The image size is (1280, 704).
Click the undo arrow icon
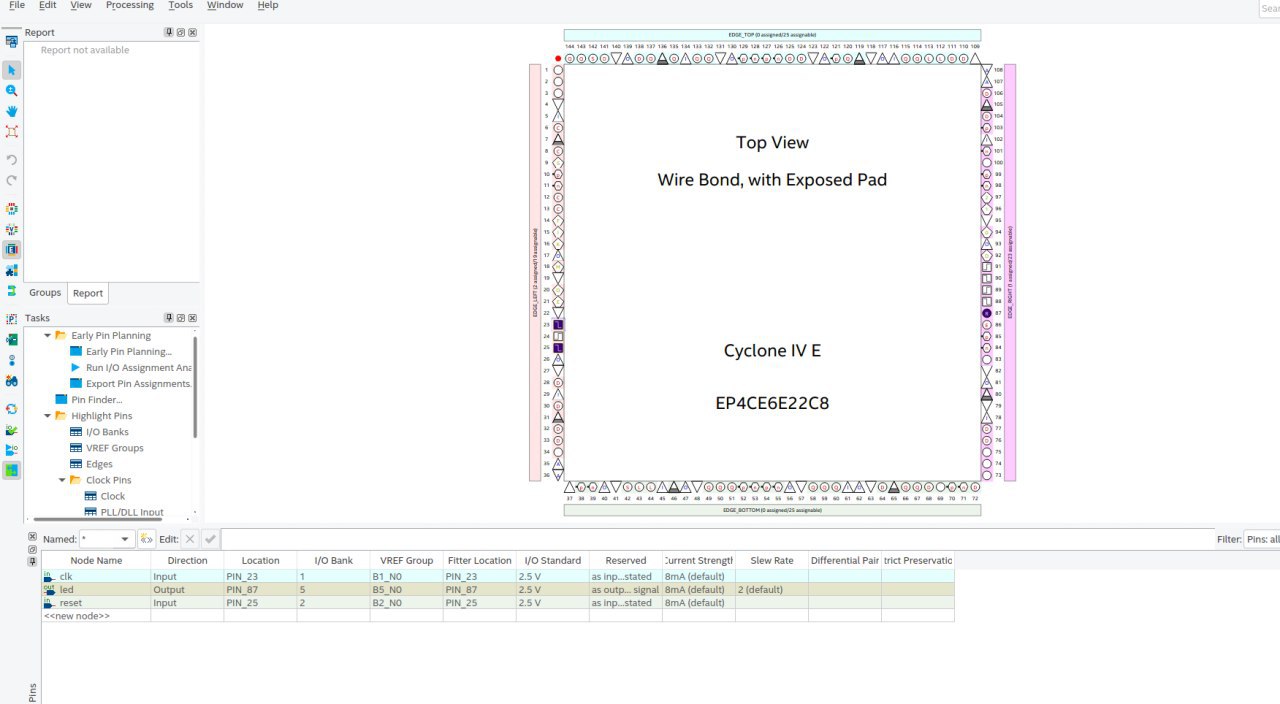pyautogui.click(x=12, y=160)
